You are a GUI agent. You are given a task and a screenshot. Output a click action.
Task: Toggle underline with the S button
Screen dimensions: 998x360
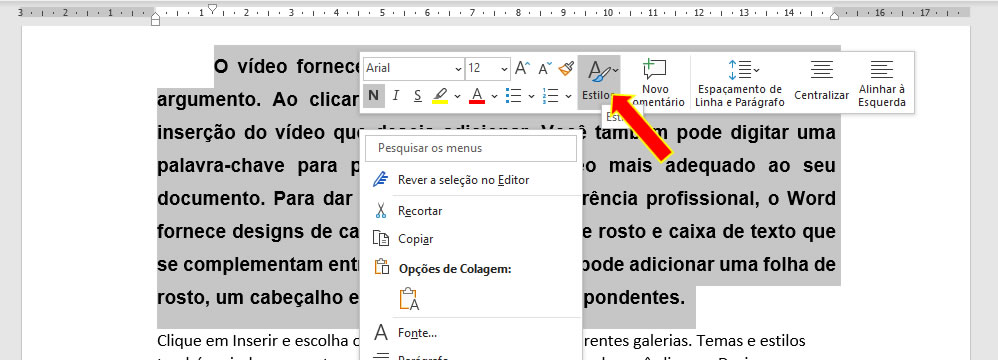click(418, 95)
